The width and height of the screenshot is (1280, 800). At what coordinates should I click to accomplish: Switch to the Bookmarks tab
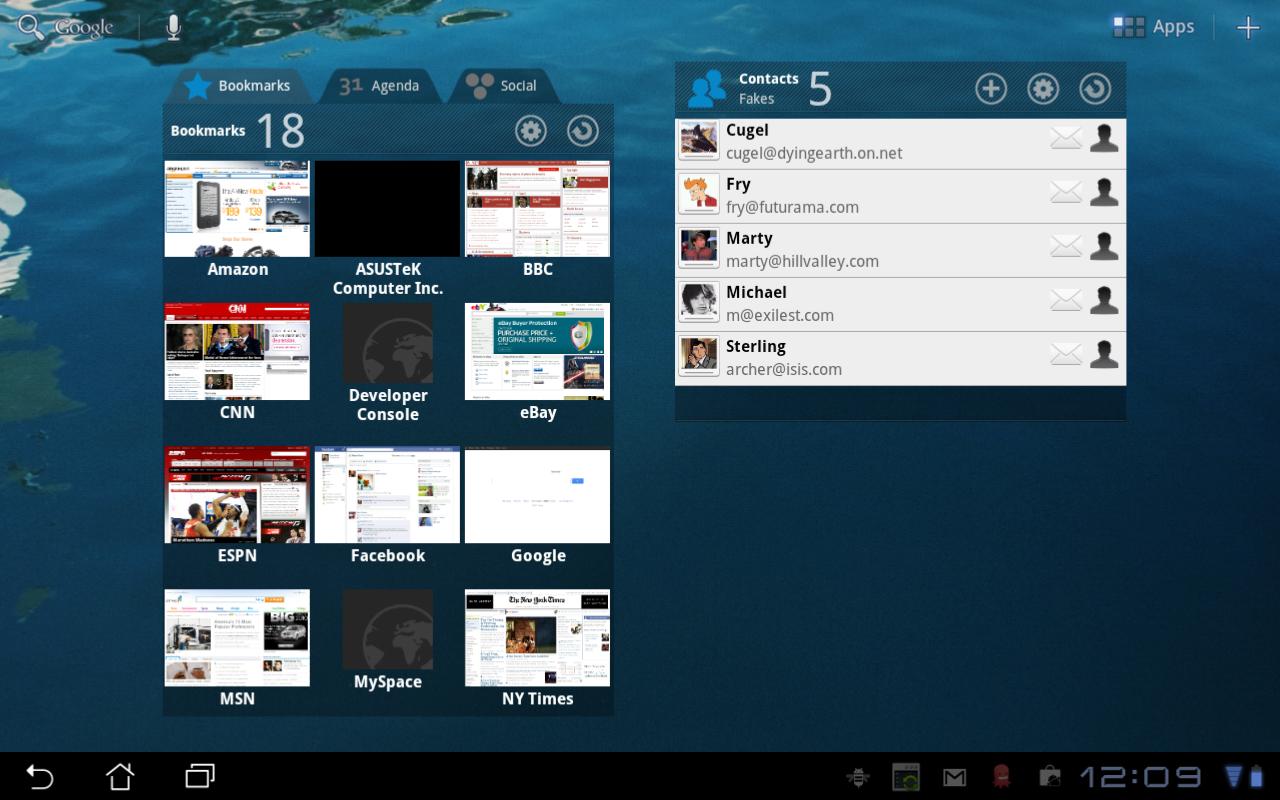pos(238,86)
